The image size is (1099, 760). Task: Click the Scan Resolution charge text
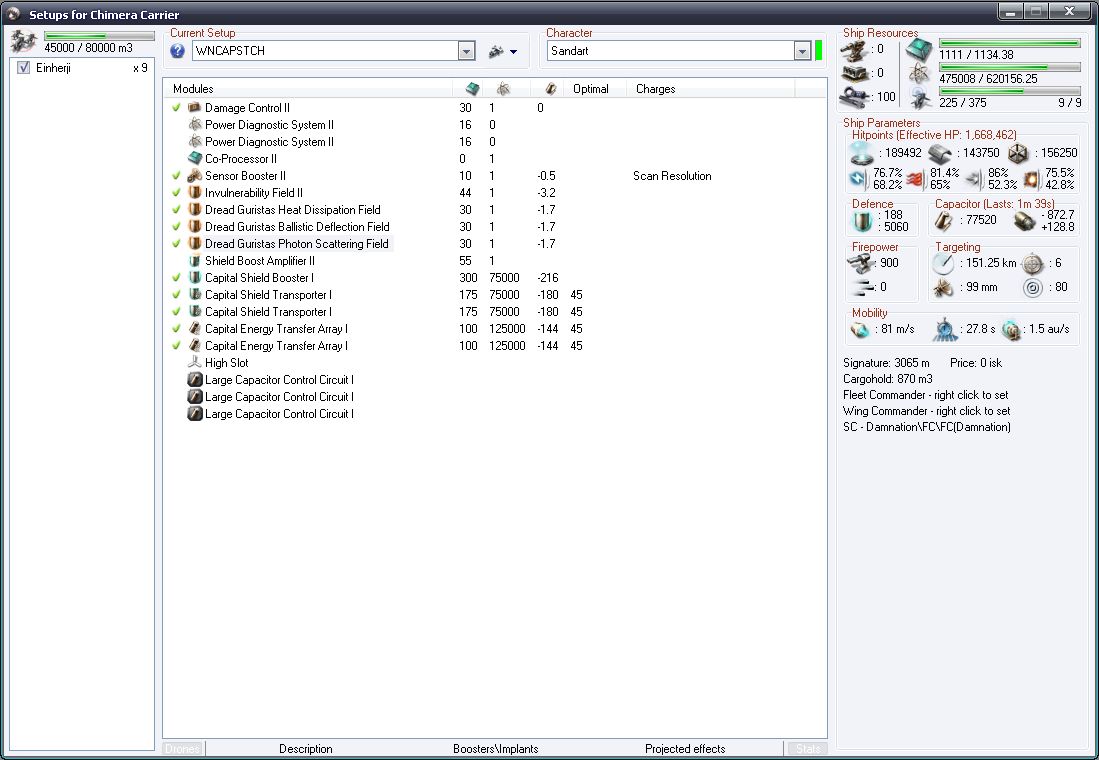pos(672,176)
